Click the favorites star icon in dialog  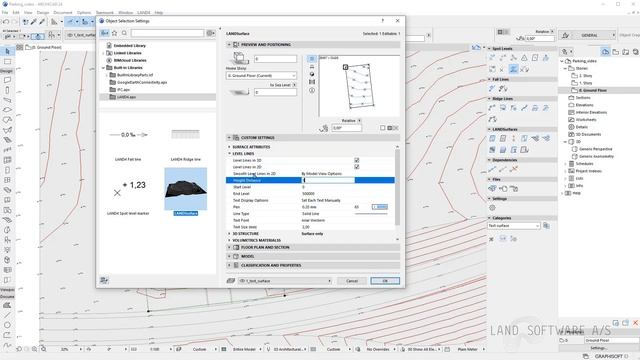tap(115, 33)
